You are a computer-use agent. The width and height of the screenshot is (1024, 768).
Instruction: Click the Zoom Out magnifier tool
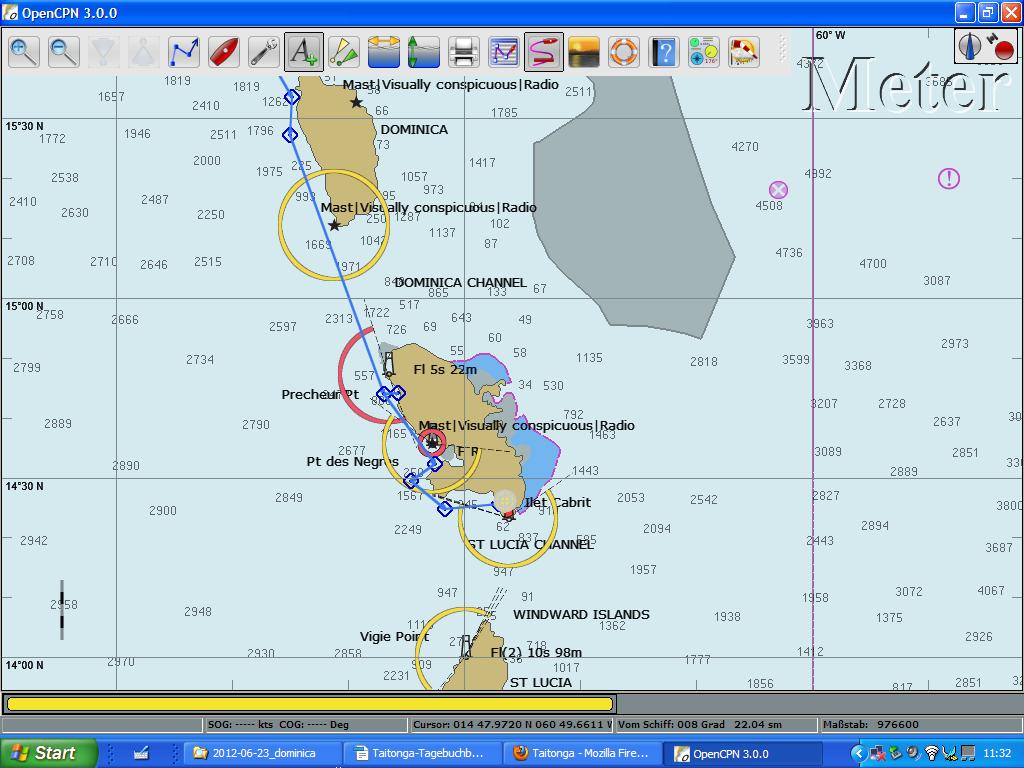(63, 52)
